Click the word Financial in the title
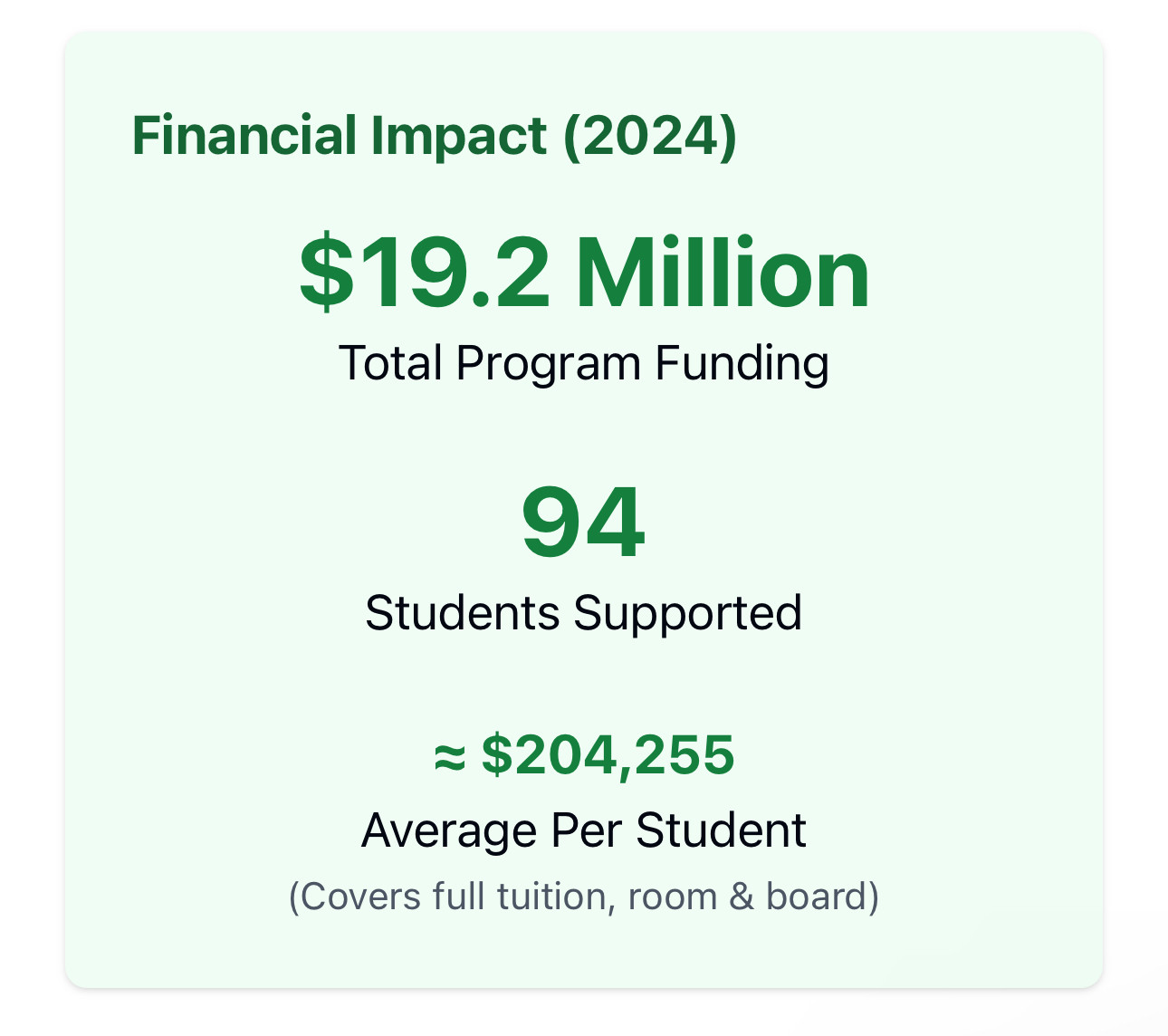 tap(245, 136)
